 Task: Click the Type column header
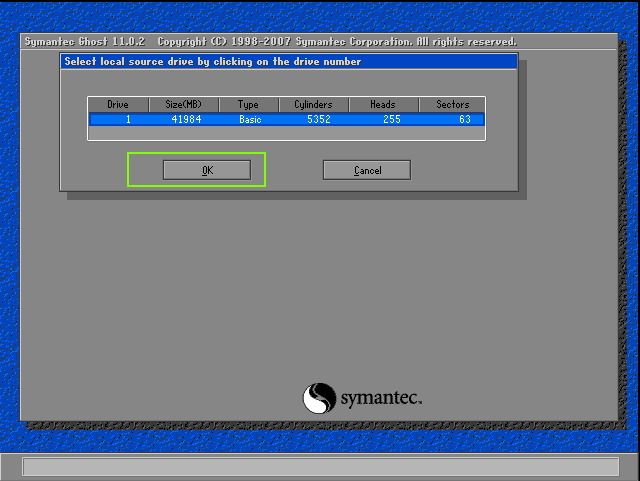249,105
